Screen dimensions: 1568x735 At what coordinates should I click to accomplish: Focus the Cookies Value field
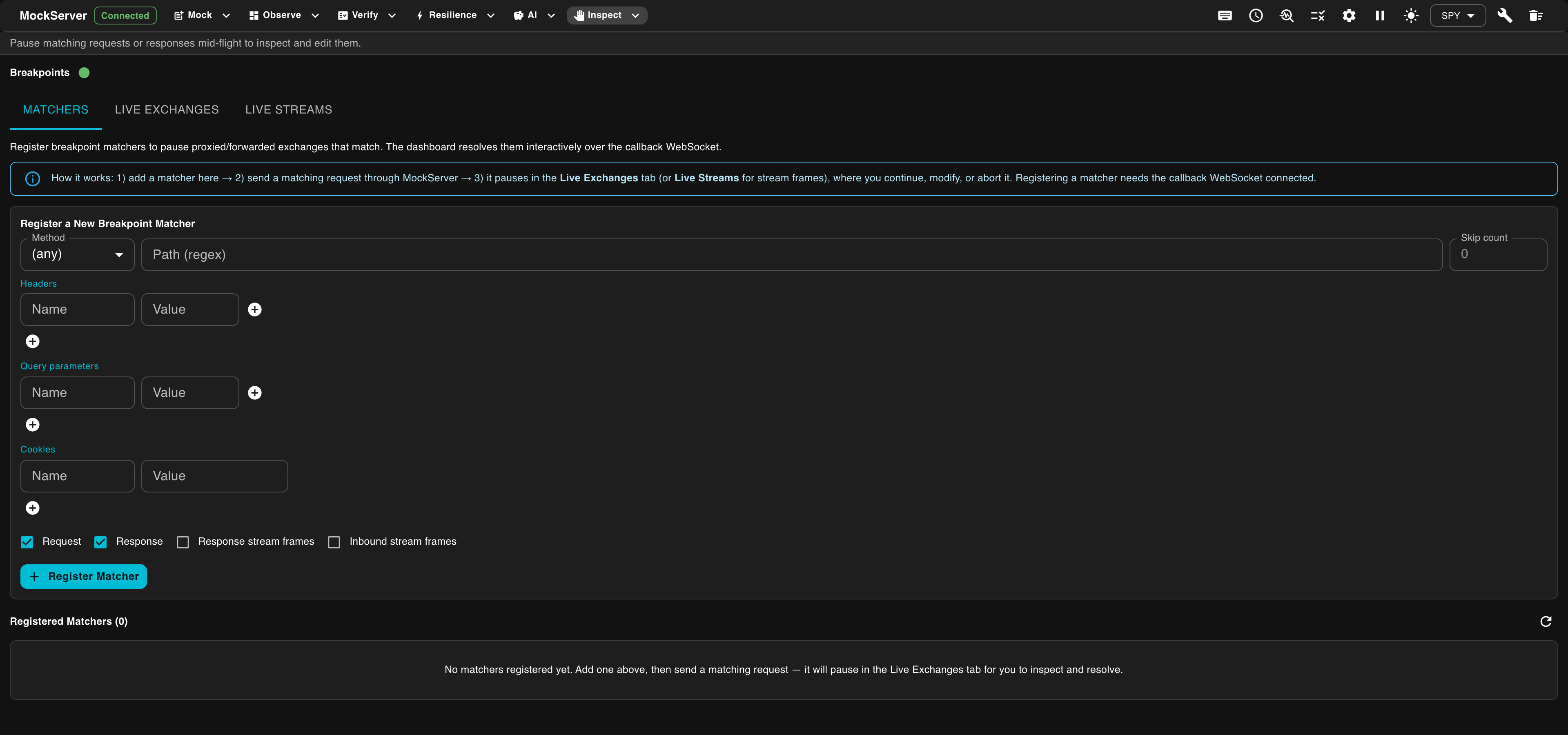214,476
